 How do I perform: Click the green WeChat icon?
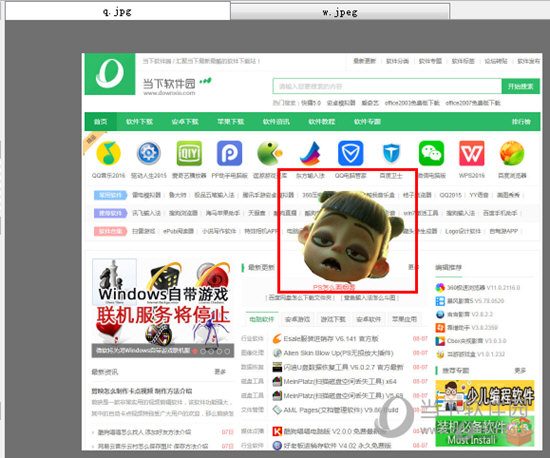click(431, 153)
